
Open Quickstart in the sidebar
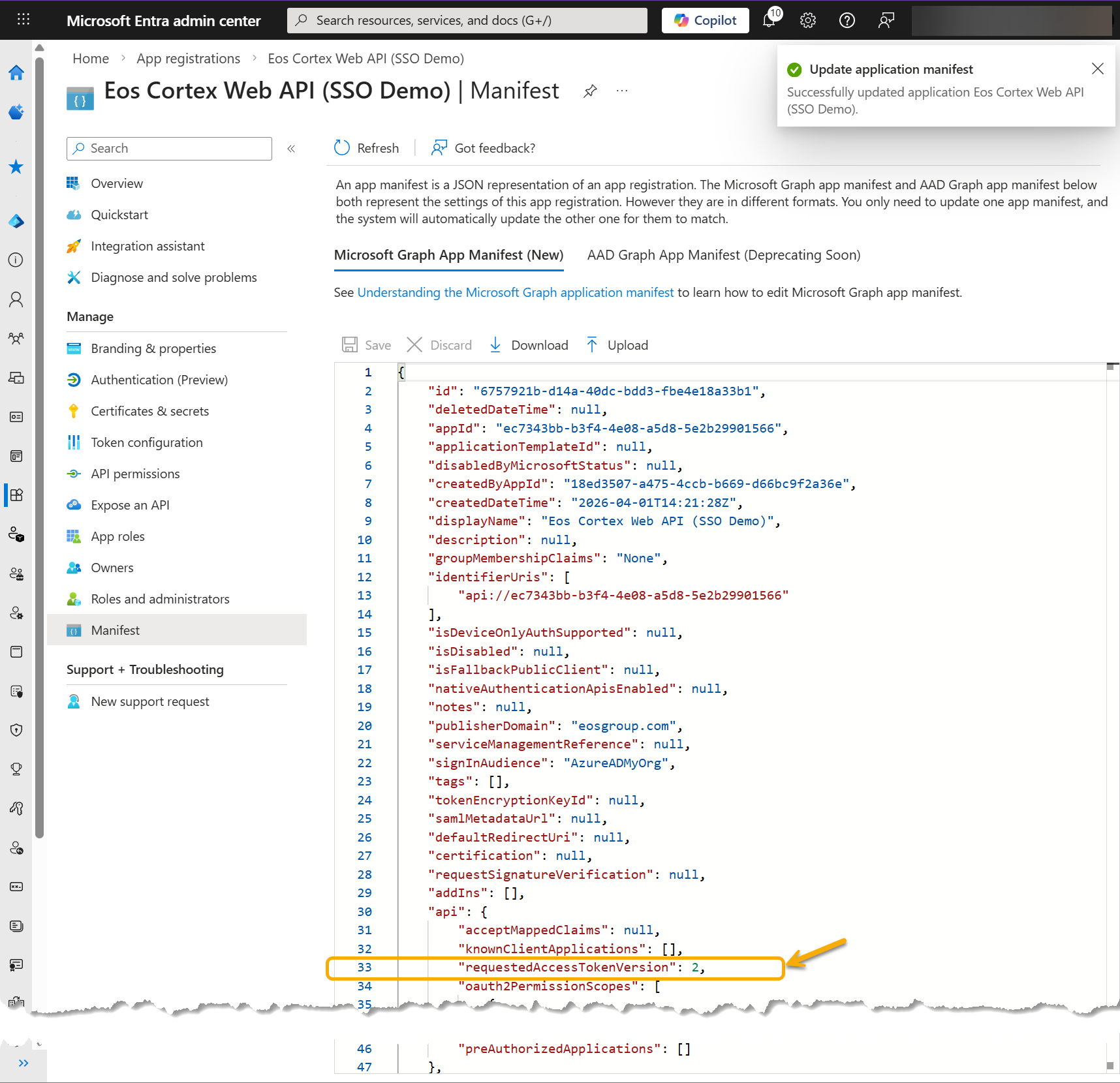point(119,215)
